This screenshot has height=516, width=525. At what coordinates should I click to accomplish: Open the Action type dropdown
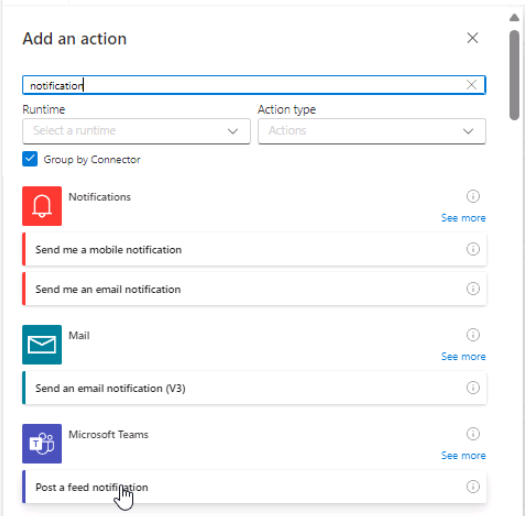point(372,131)
